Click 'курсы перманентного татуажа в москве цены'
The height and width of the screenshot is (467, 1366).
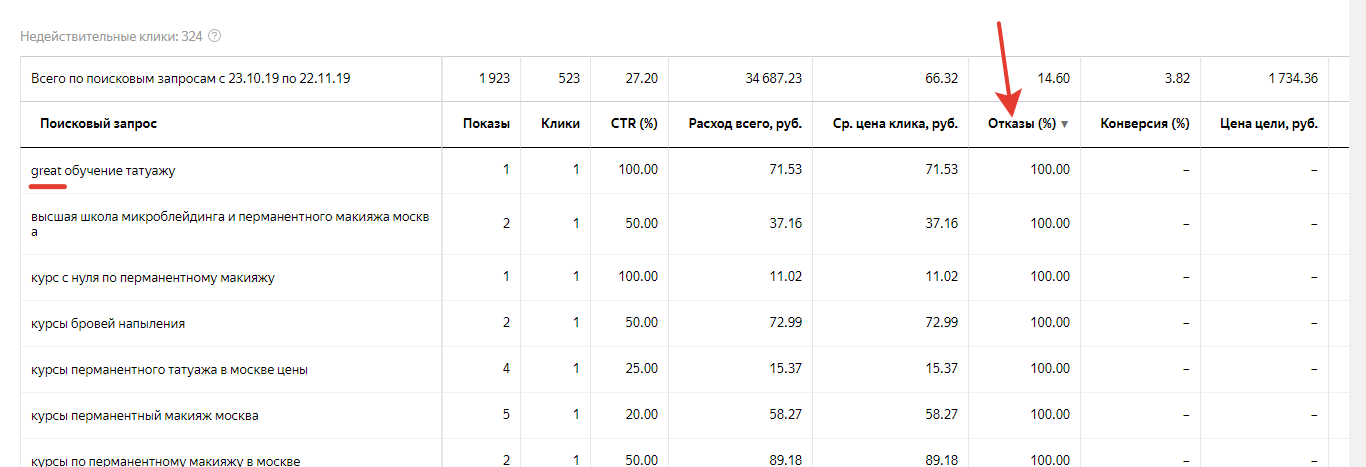click(x=169, y=369)
